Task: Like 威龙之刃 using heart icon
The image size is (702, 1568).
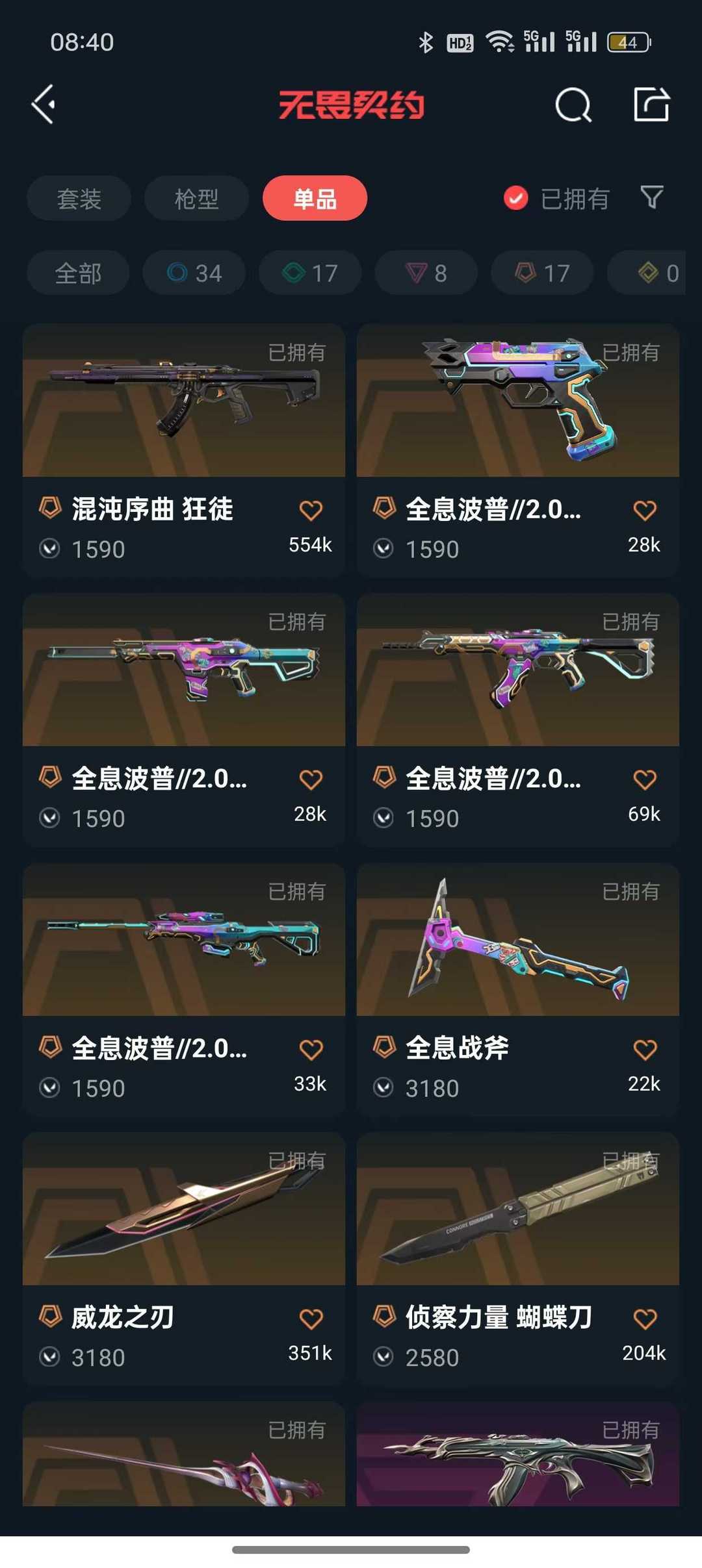Action: pos(311,1319)
